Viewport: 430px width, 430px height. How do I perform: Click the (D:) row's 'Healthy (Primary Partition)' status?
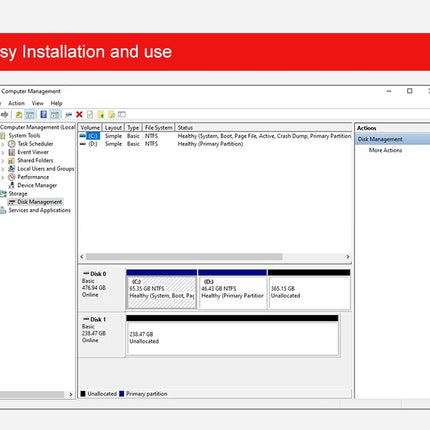pyautogui.click(x=210, y=144)
